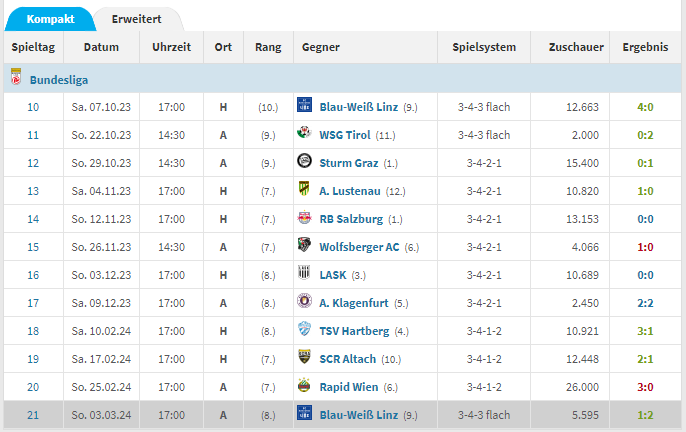The width and height of the screenshot is (686, 432).
Task: Click the LASK club crest
Action: 305,273
